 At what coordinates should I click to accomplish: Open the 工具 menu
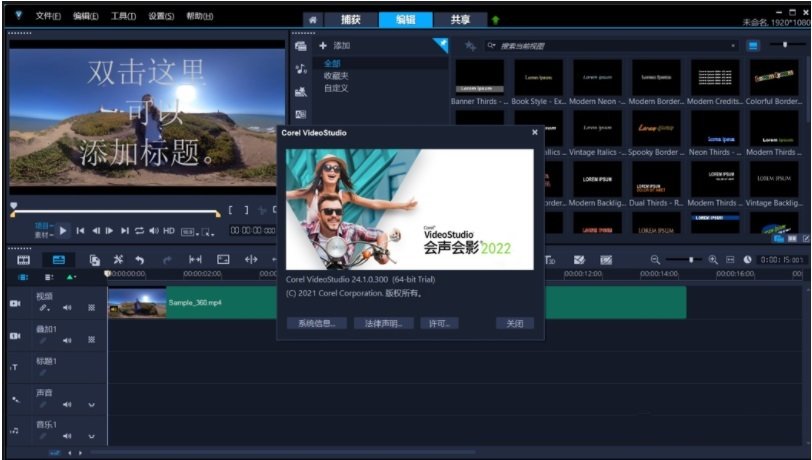point(123,16)
